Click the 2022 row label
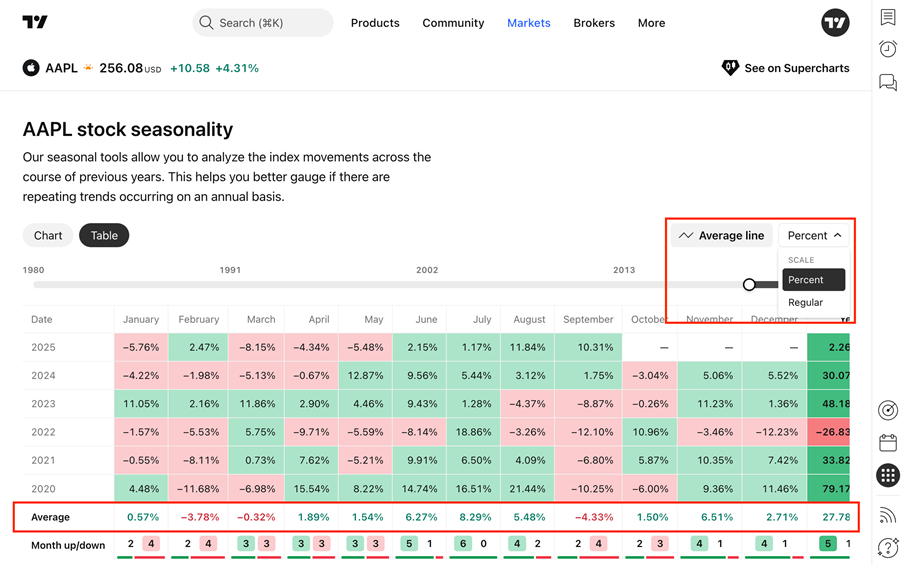904x565 pixels. click(43, 432)
